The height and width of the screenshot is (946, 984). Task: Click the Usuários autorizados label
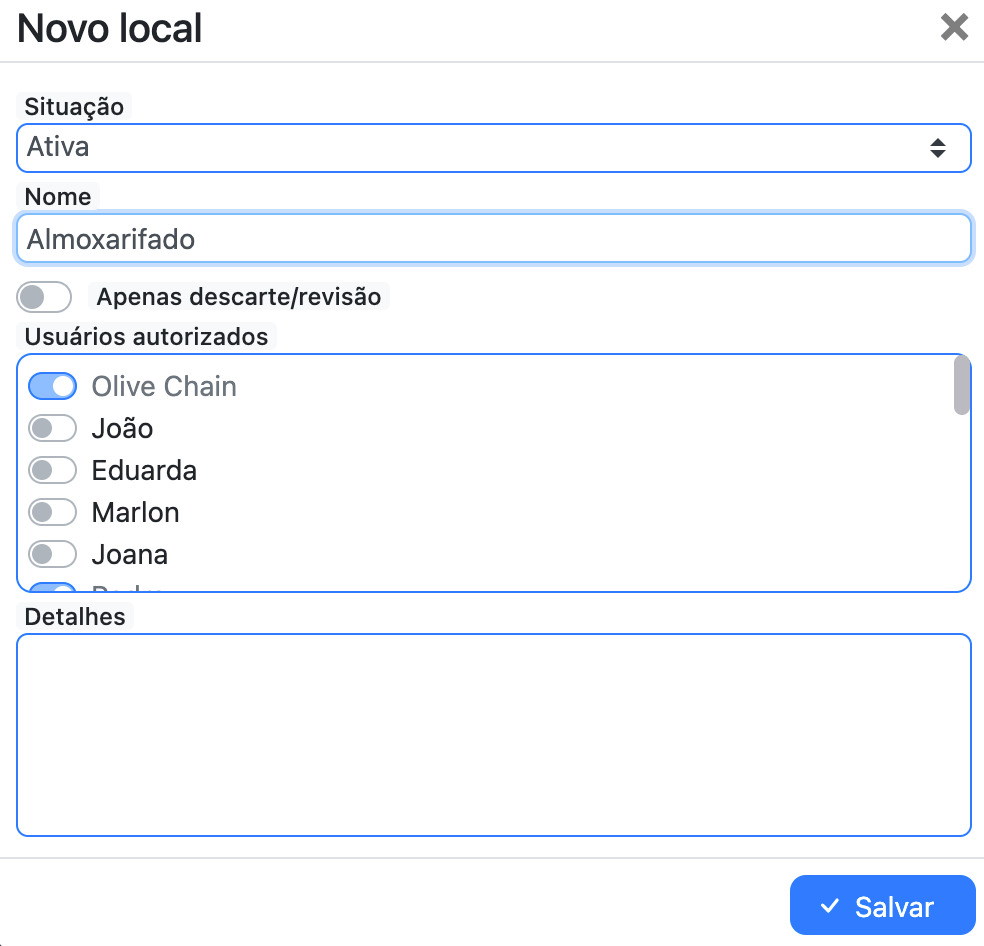tap(144, 337)
